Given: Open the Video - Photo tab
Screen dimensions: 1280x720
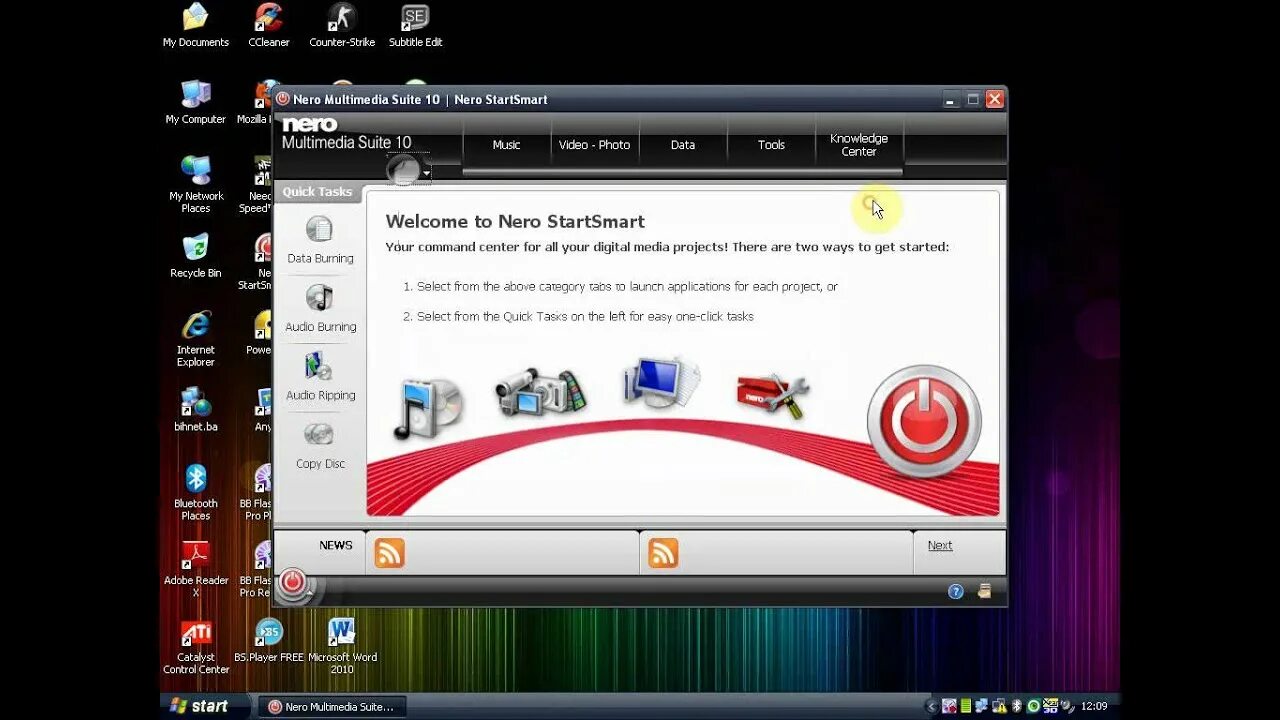Looking at the screenshot, I should (x=594, y=145).
